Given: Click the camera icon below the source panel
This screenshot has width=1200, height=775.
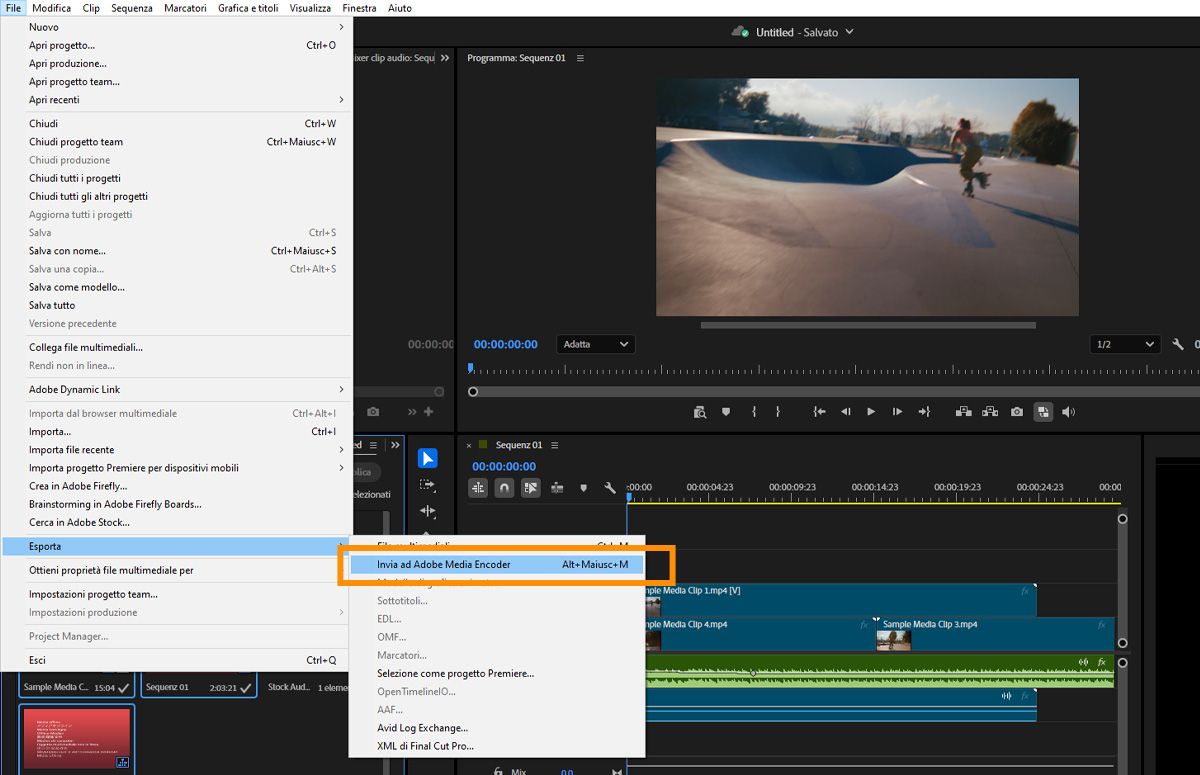Looking at the screenshot, I should (373, 412).
